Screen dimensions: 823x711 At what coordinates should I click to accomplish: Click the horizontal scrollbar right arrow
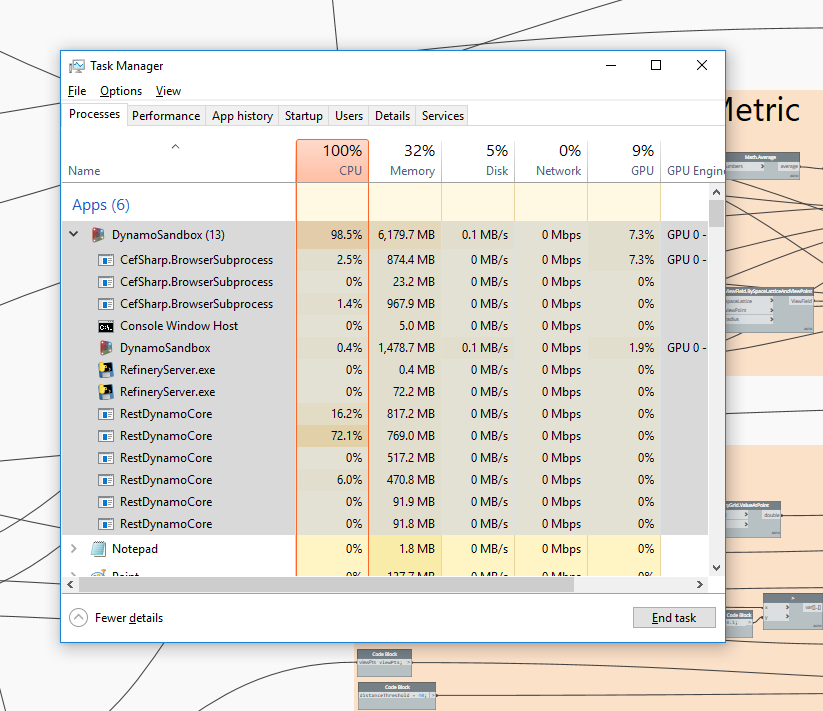point(700,583)
